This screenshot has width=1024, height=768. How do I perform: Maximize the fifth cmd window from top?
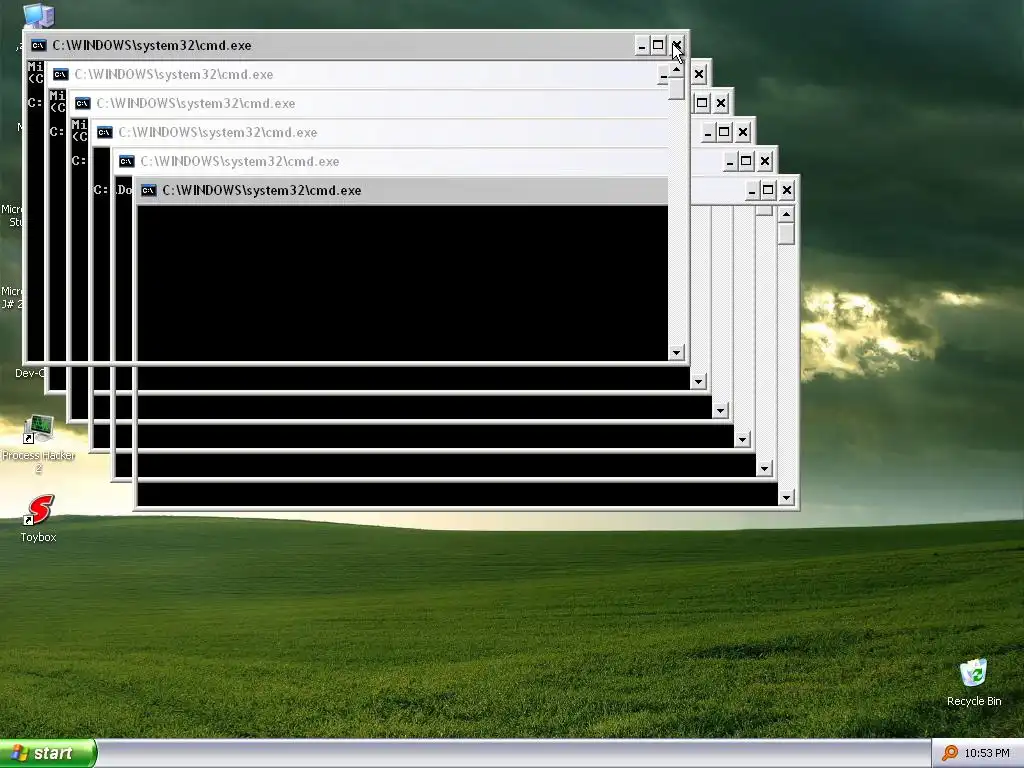point(746,161)
